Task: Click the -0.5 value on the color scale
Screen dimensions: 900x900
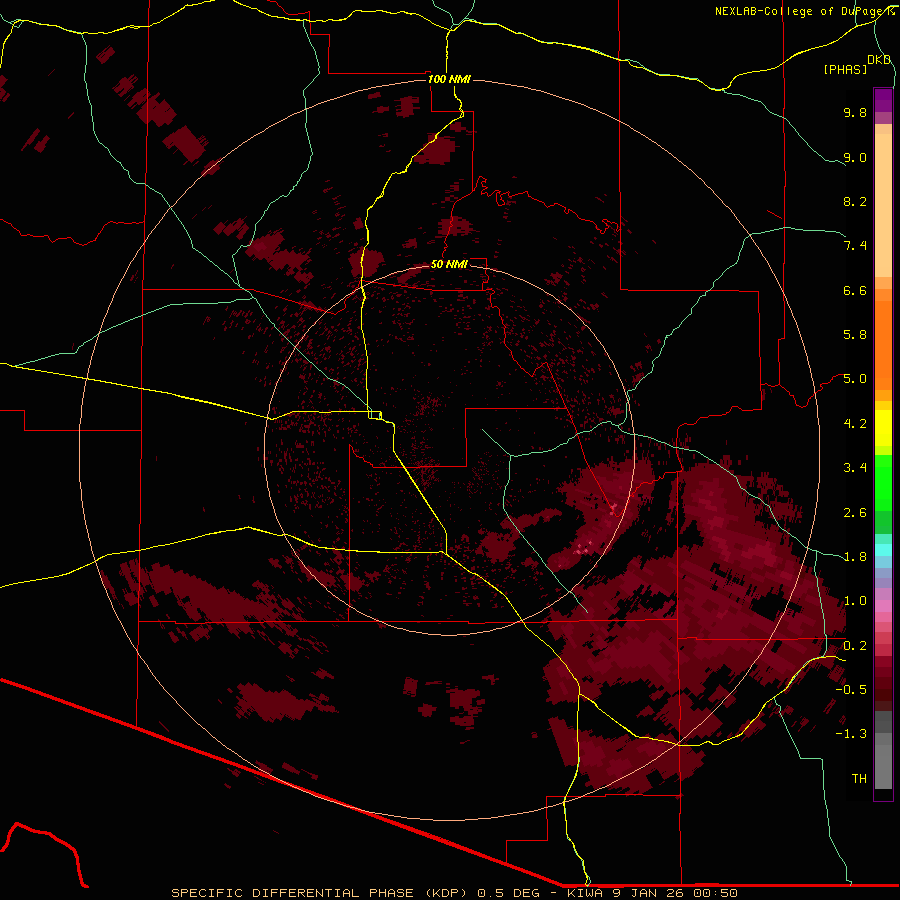Action: [851, 690]
